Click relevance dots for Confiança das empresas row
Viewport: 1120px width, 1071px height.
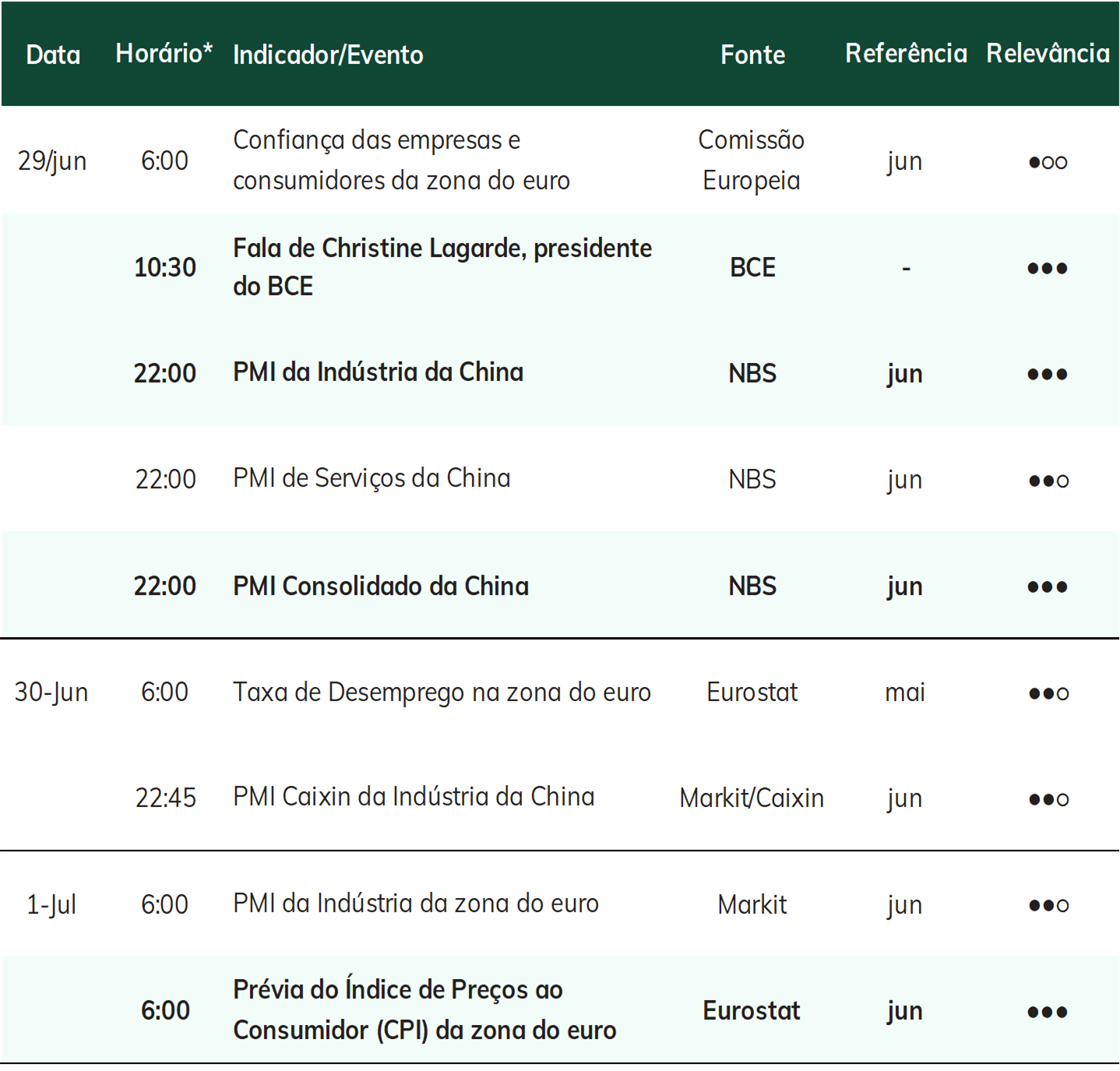(x=1048, y=162)
